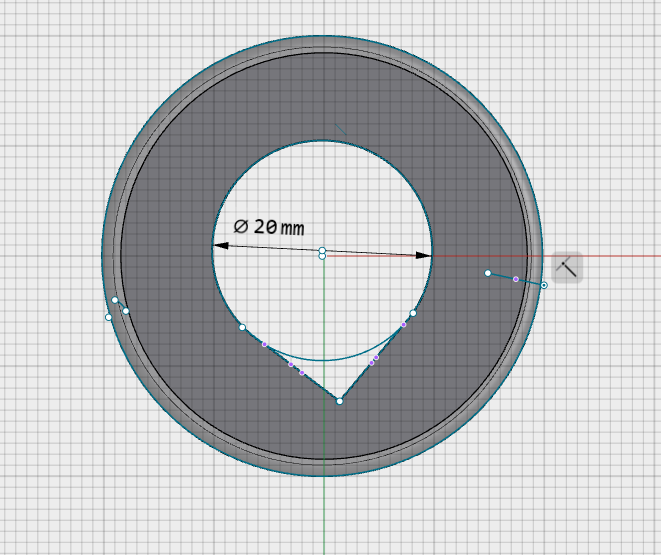Select the left tangent point where teardrop meets circle

tap(242, 327)
